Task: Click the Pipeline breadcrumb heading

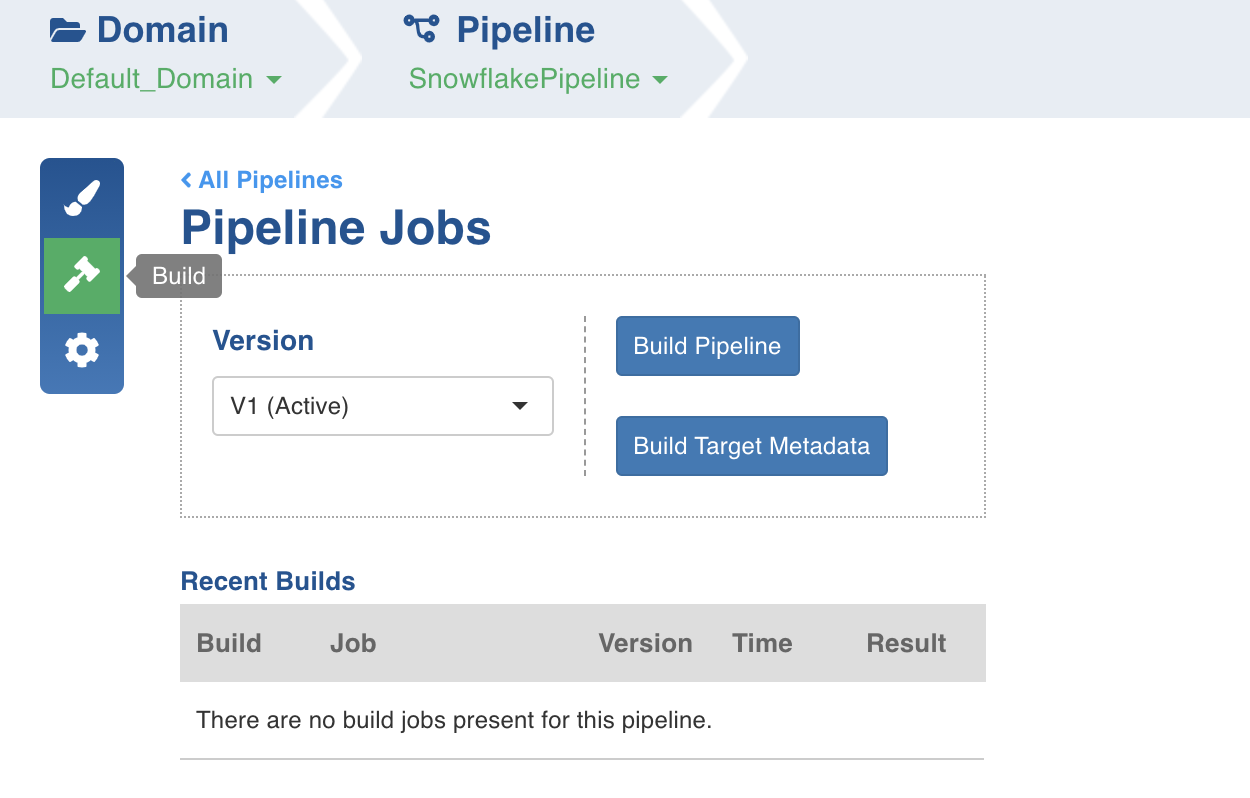Action: coord(526,30)
